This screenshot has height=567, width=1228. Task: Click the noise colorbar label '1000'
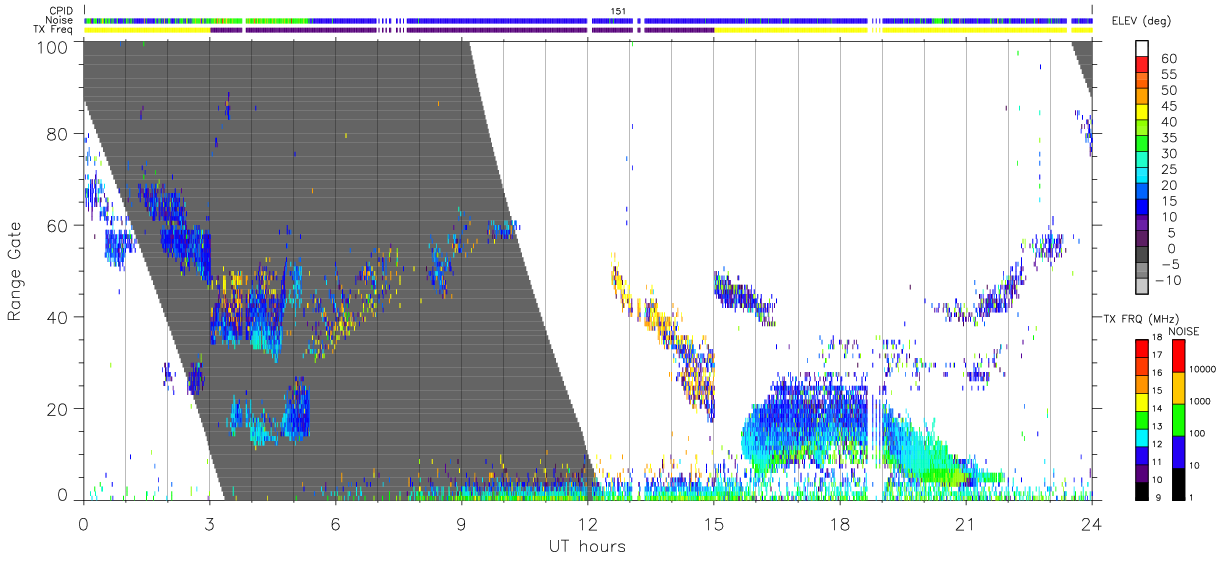1202,401
